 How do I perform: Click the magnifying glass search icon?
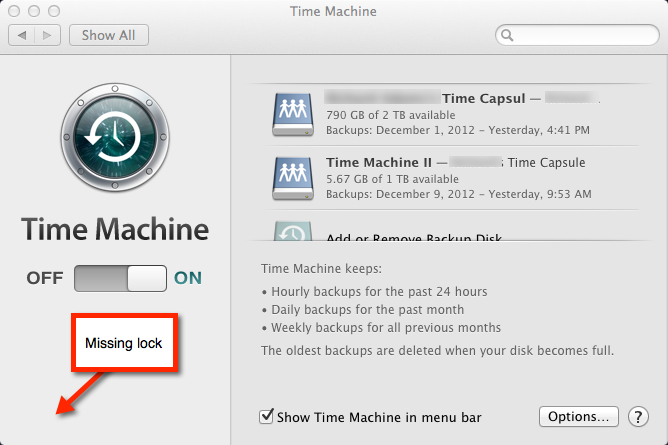point(507,35)
